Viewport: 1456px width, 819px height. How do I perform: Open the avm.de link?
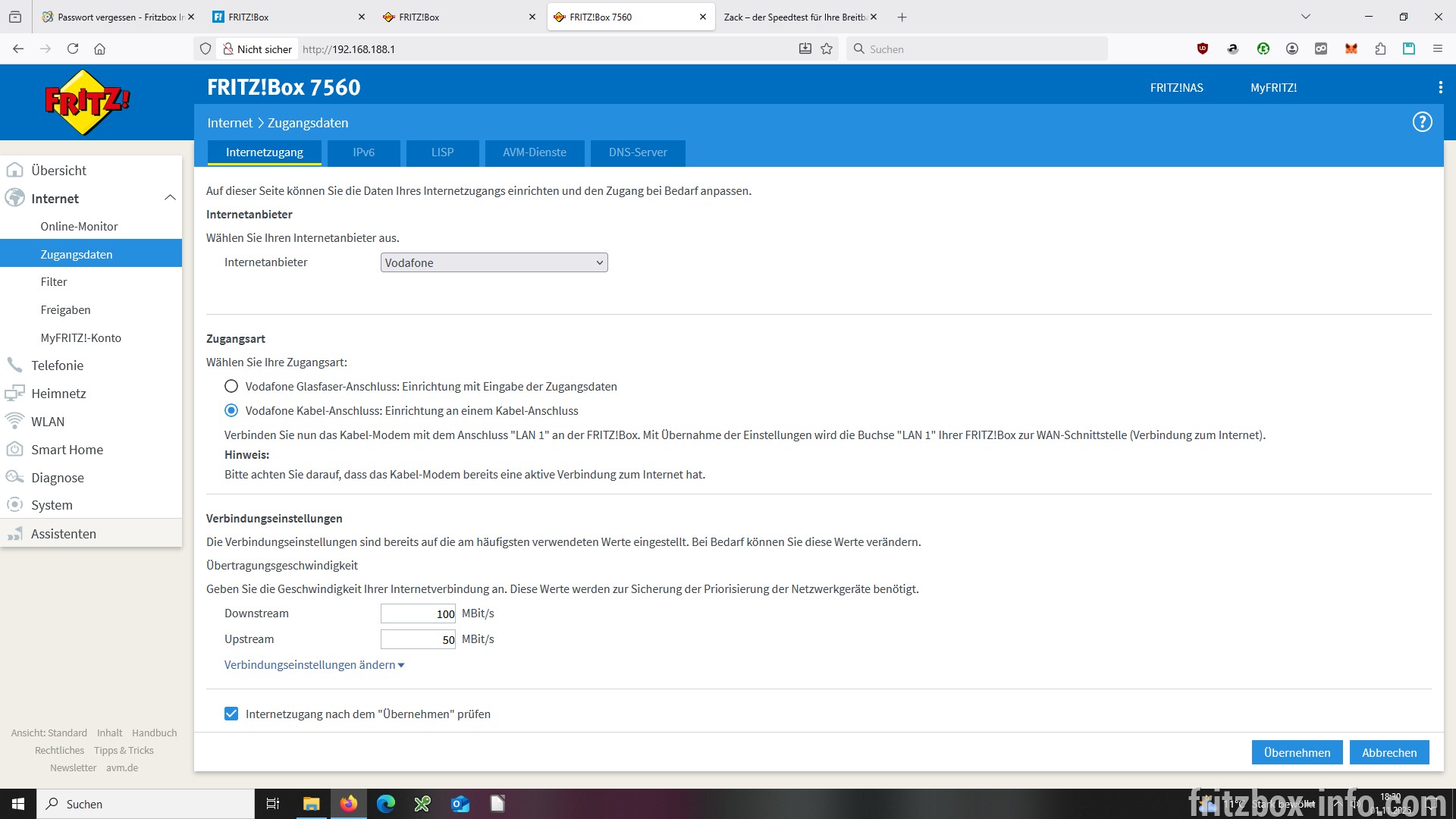tap(122, 768)
